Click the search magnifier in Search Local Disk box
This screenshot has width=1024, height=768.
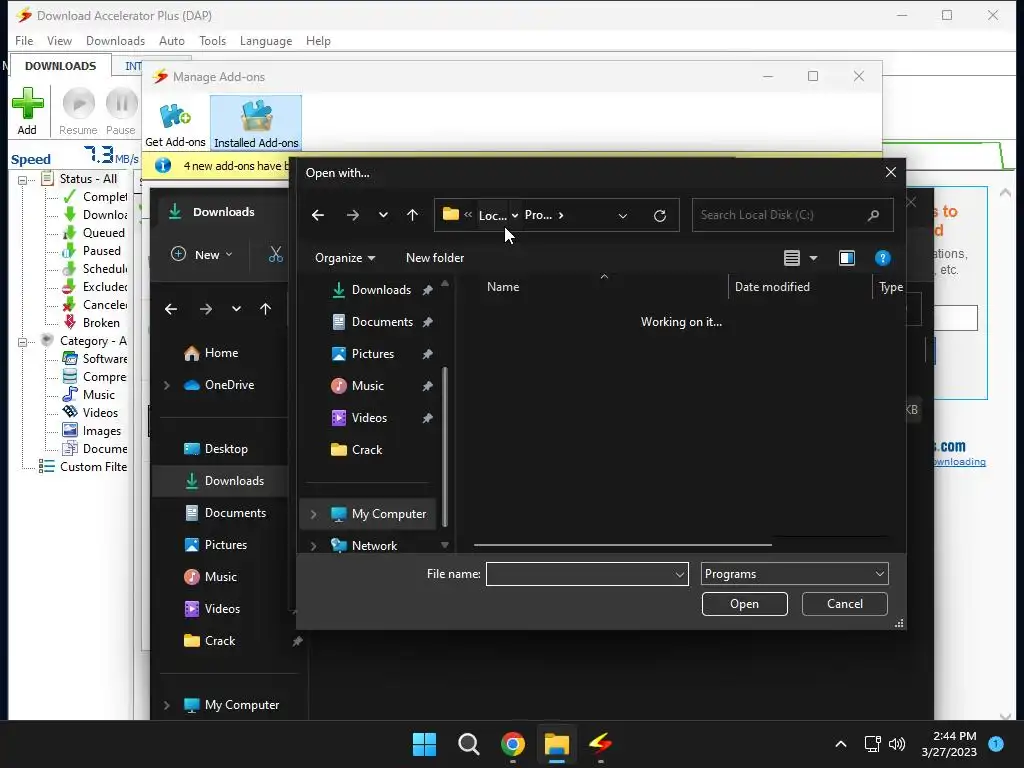[873, 215]
